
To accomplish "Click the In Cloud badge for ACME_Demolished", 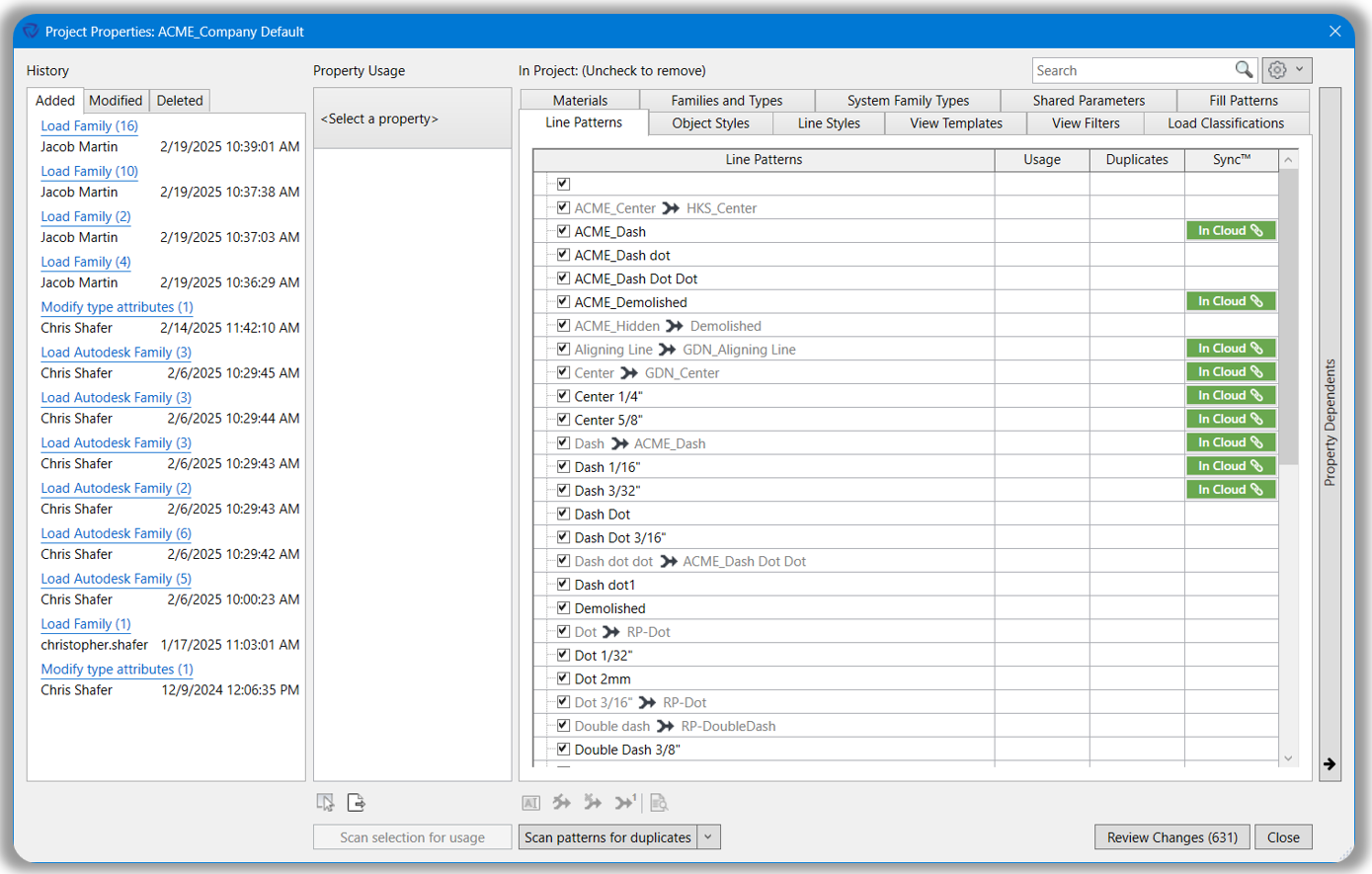I will click(1231, 301).
